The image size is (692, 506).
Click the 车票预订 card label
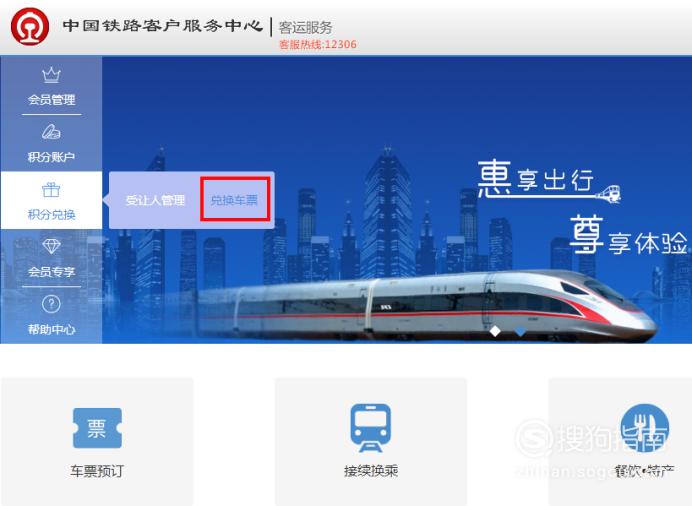[x=97, y=471]
